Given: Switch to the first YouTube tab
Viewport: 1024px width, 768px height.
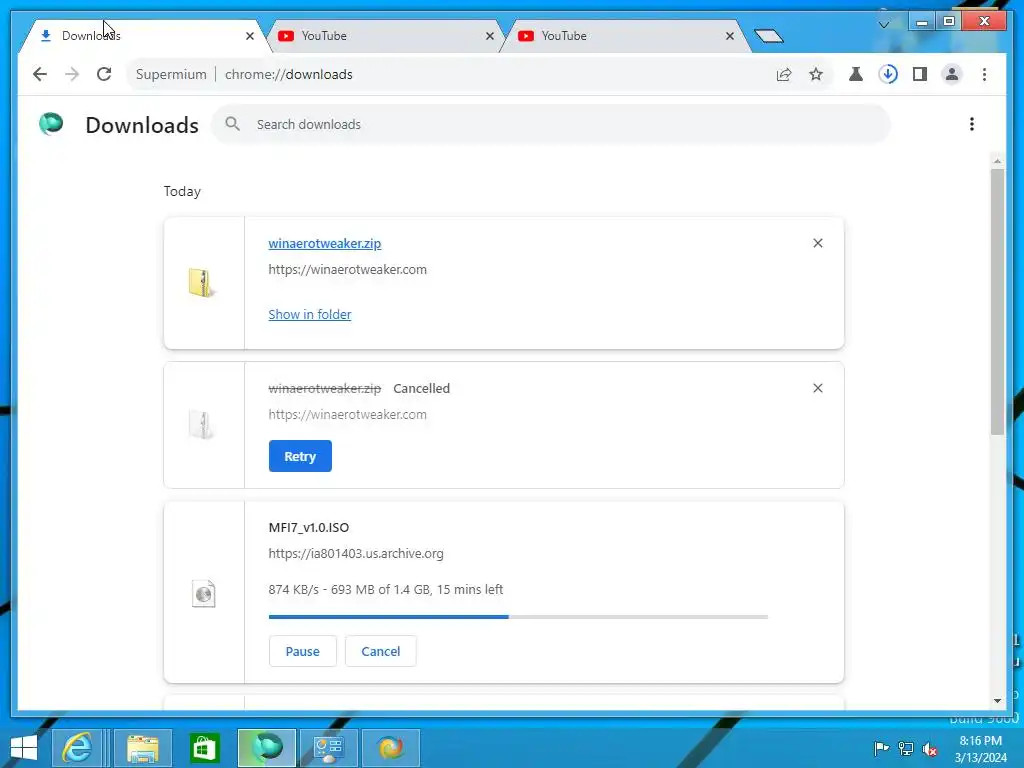Looking at the screenshot, I should click(385, 36).
